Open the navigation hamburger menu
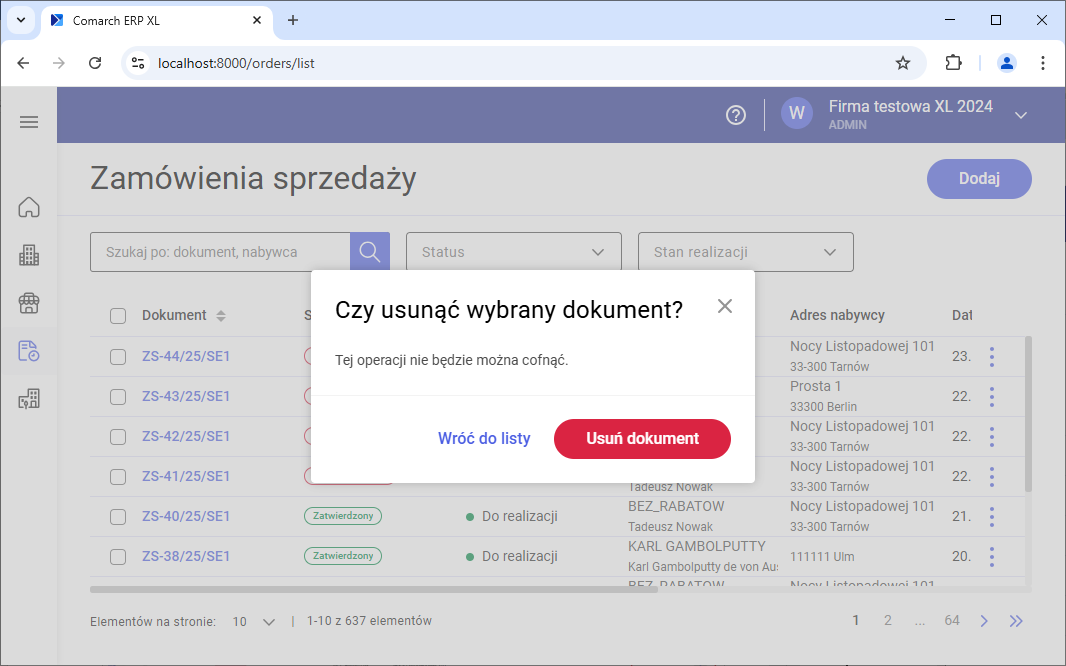 pos(29,121)
